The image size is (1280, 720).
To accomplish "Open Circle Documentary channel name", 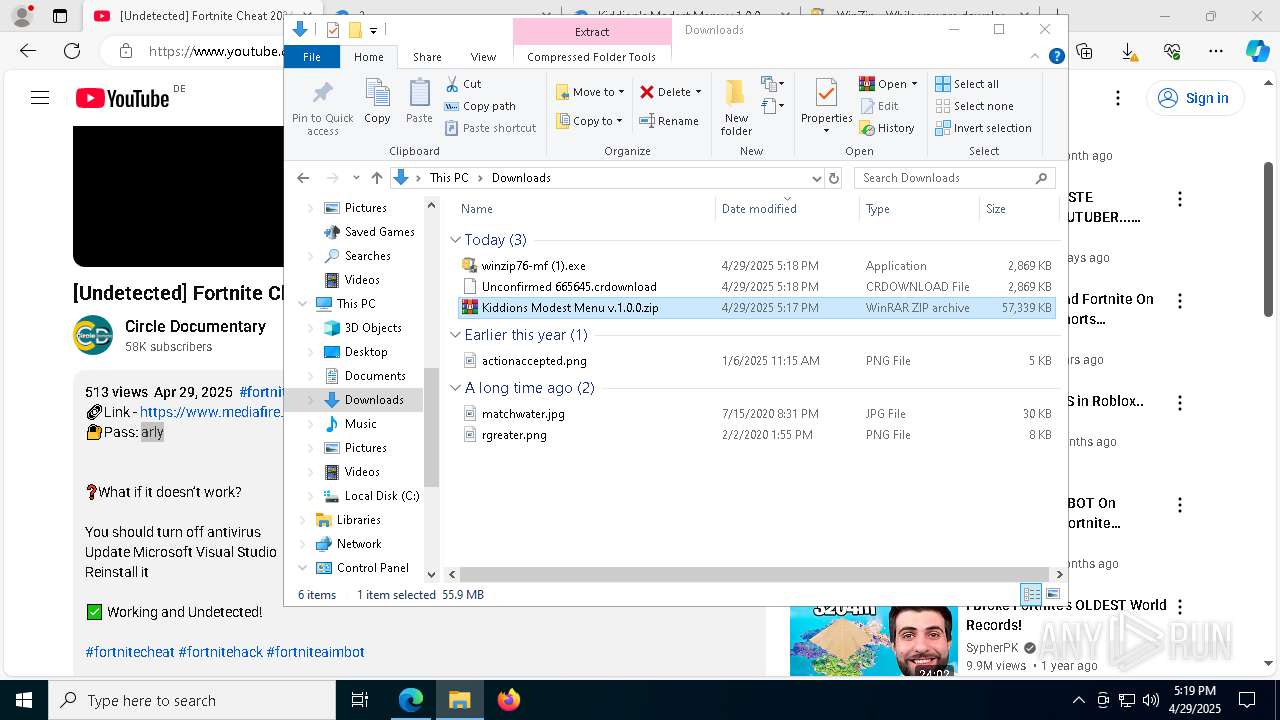I will 195,327.
